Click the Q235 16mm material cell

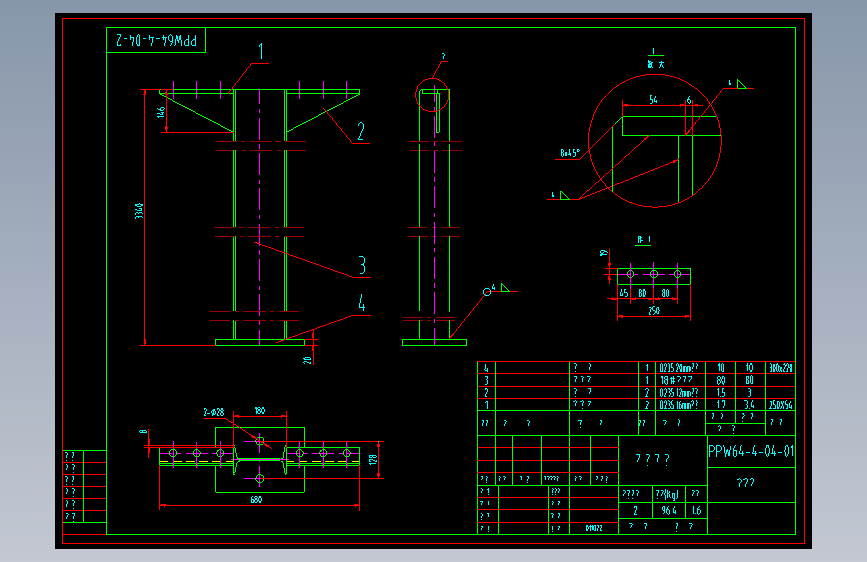point(678,405)
